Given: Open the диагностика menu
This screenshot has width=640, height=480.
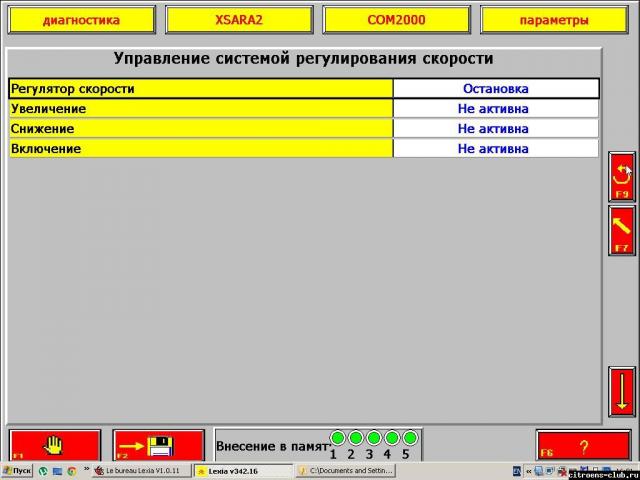Looking at the screenshot, I should click(x=81, y=20).
